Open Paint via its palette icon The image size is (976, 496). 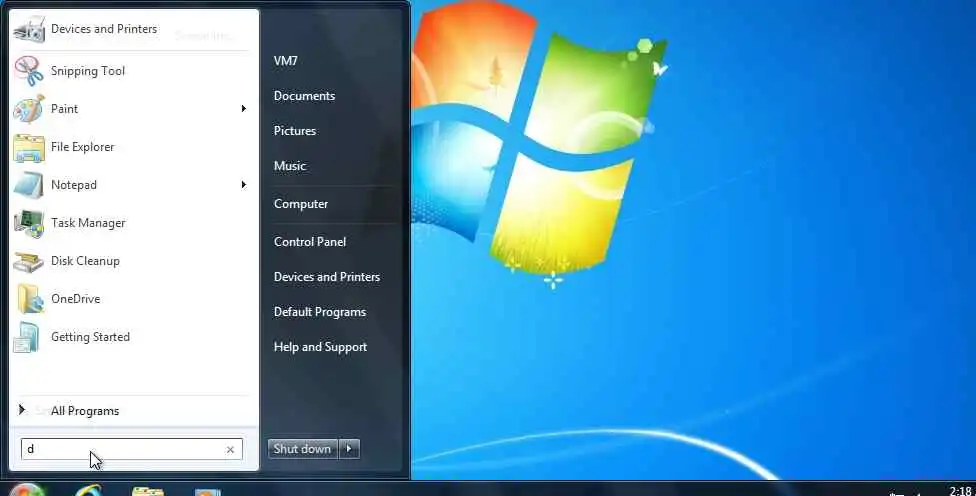click(29, 109)
